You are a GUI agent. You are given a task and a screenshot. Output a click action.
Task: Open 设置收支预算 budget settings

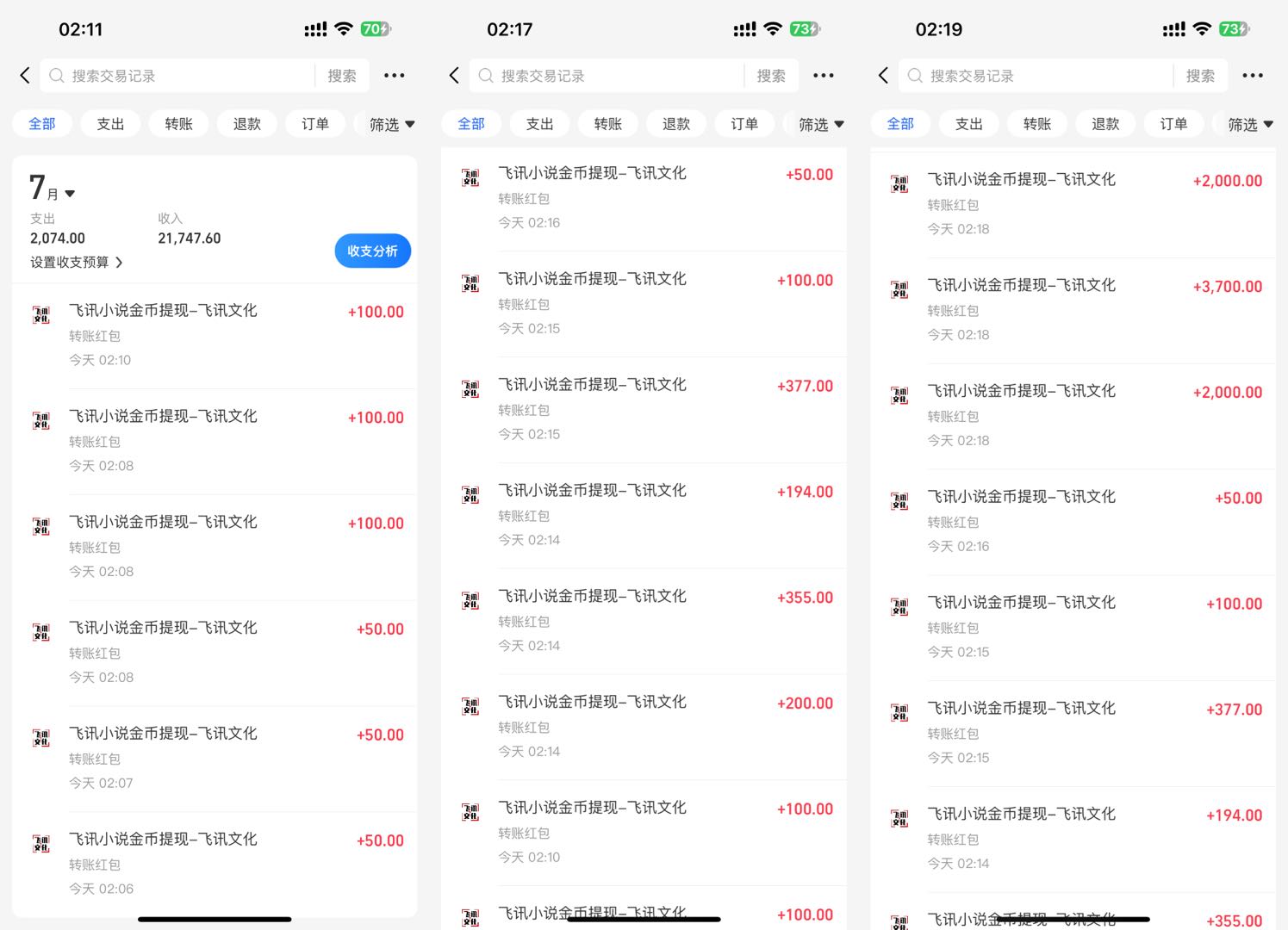pyautogui.click(x=77, y=262)
